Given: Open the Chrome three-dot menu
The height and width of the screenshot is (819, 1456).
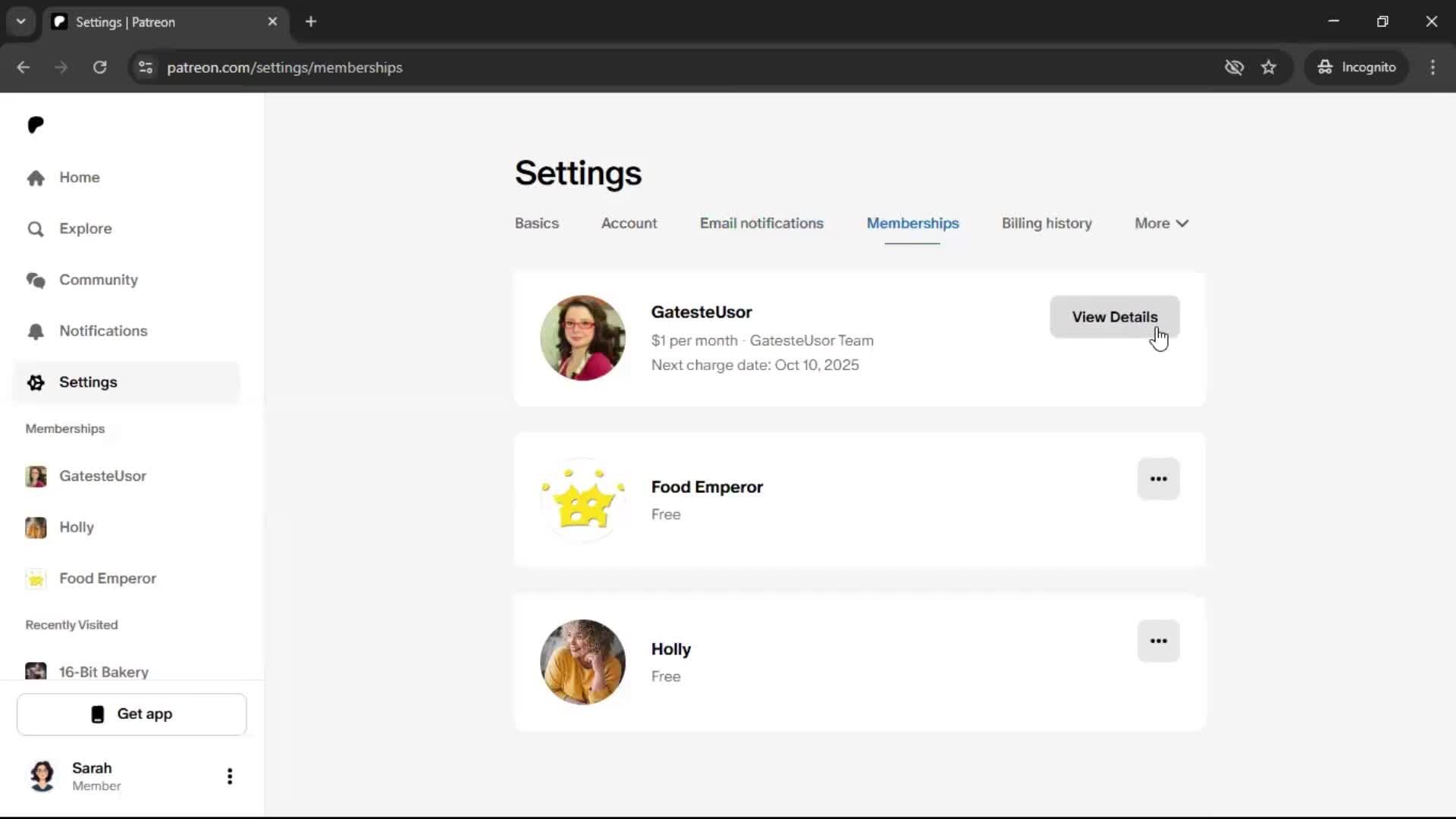Looking at the screenshot, I should (1432, 67).
